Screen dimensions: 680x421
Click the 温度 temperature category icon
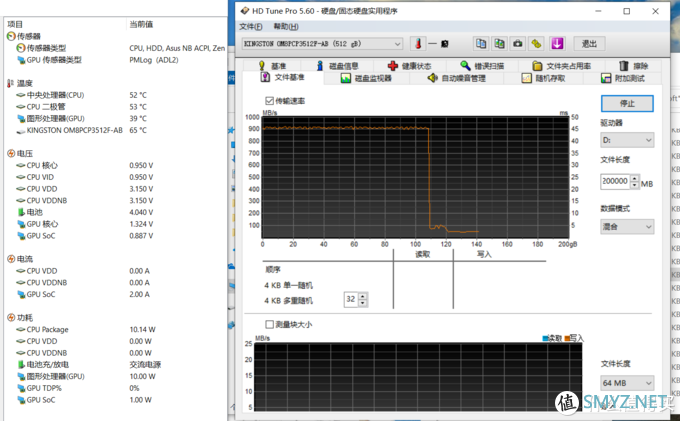(10, 83)
